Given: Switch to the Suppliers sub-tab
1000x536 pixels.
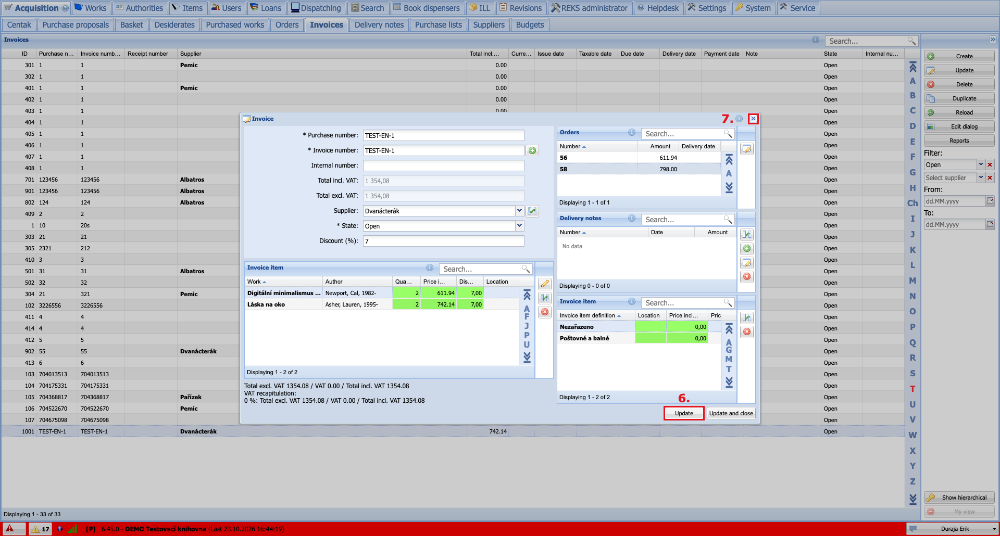Looking at the screenshot, I should [489, 25].
